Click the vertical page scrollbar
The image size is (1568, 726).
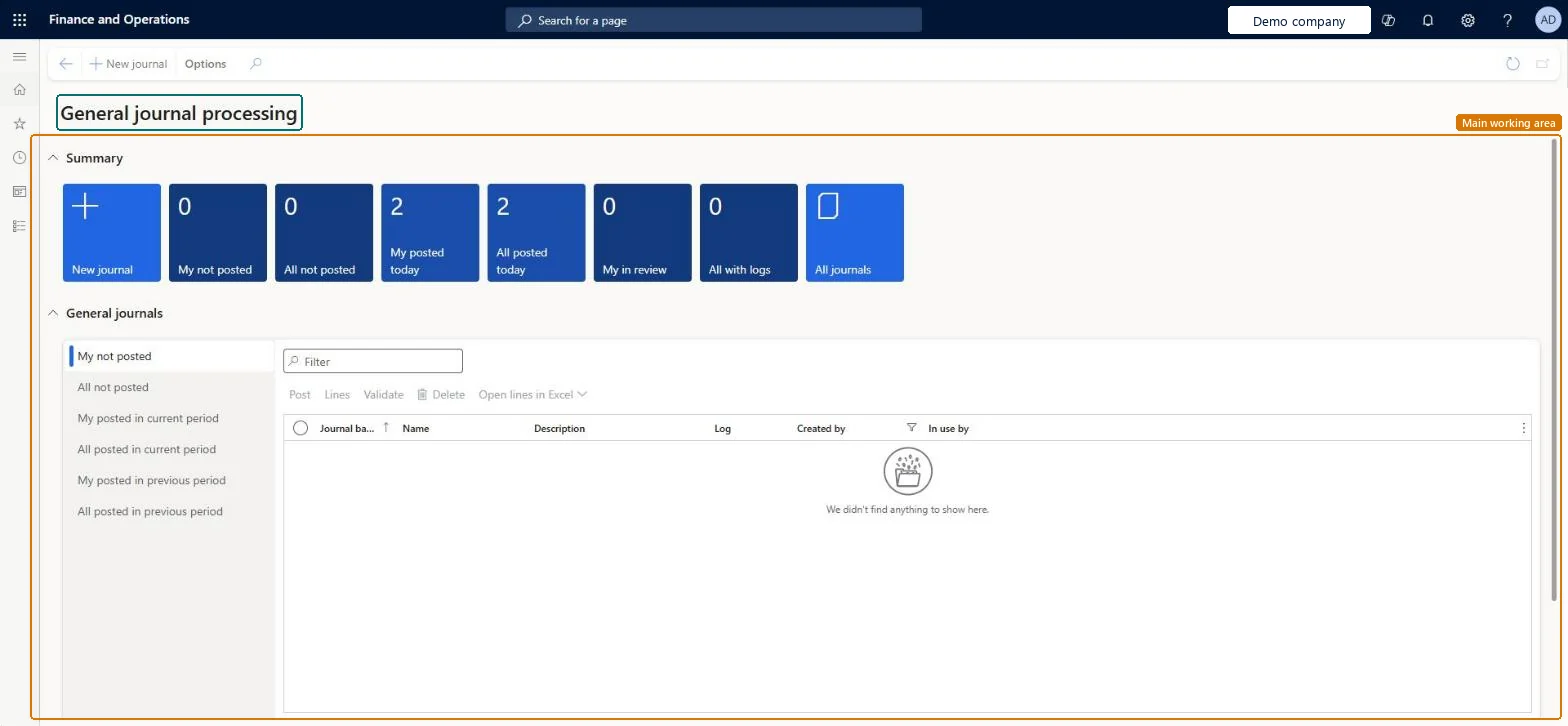pos(1554,370)
